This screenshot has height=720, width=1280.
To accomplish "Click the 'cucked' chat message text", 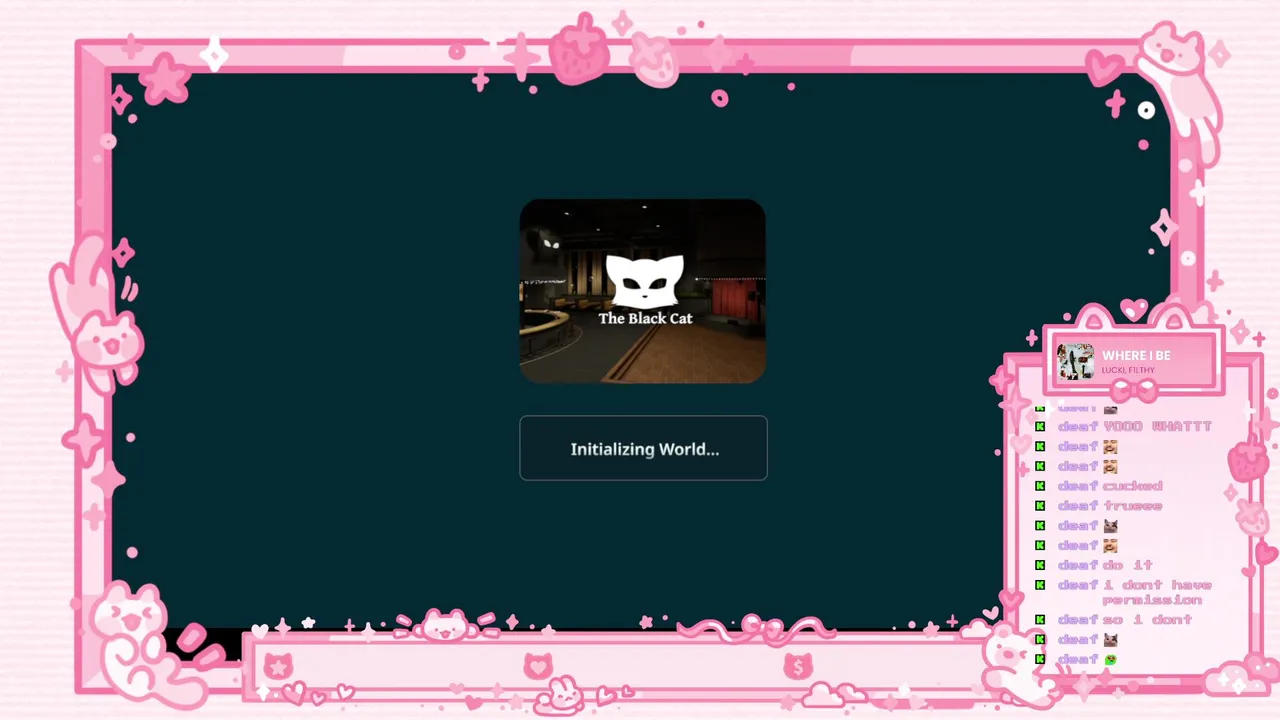I will (x=1133, y=486).
